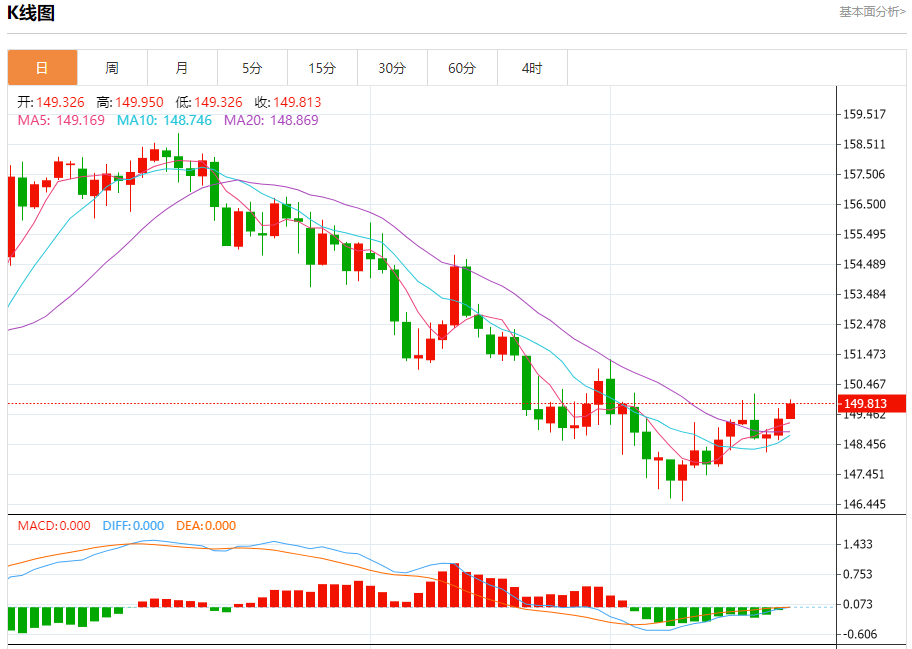Click the red 149.813 current price label

[x=872, y=404]
